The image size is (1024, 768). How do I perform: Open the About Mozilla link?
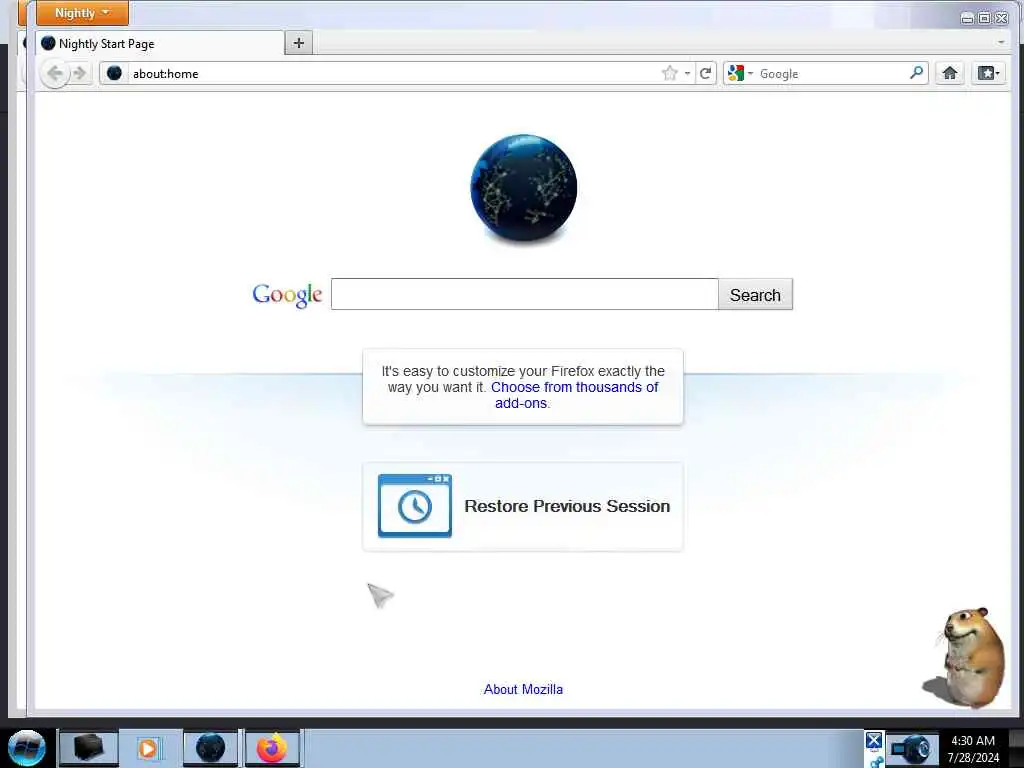point(523,689)
